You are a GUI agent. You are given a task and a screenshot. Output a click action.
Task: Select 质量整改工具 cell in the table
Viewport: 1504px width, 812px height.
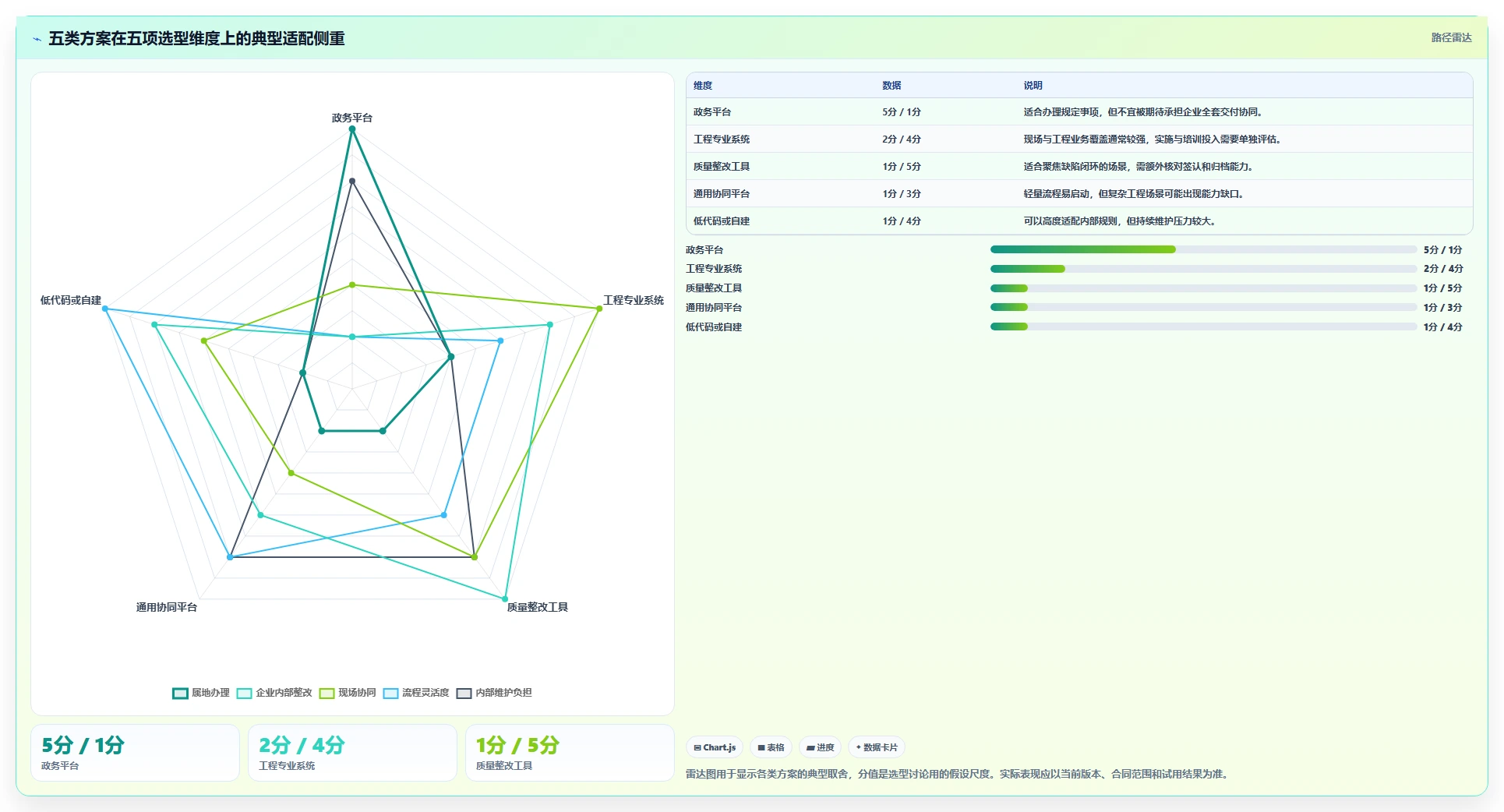pyautogui.click(x=722, y=167)
